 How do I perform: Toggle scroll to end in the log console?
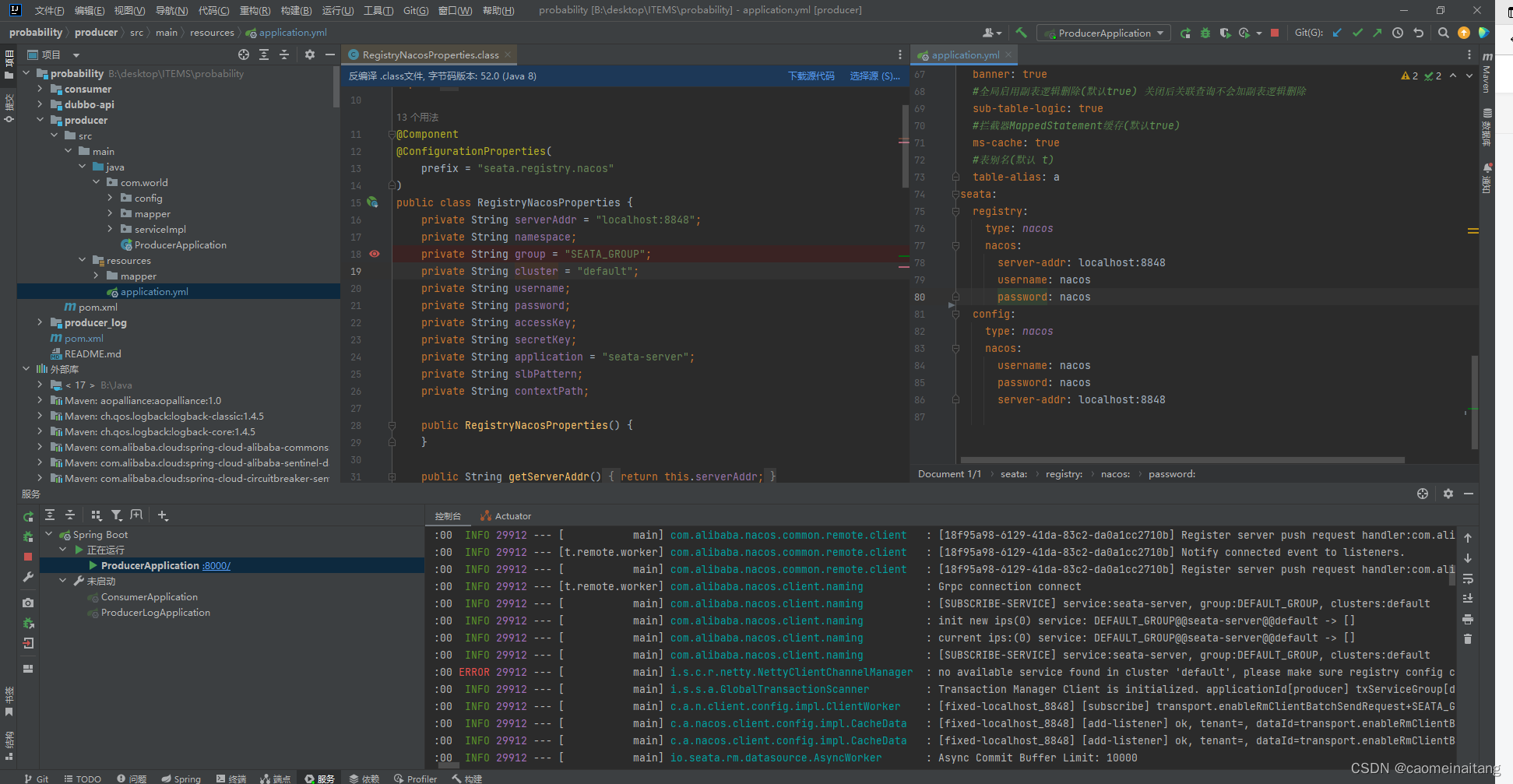(x=1467, y=598)
